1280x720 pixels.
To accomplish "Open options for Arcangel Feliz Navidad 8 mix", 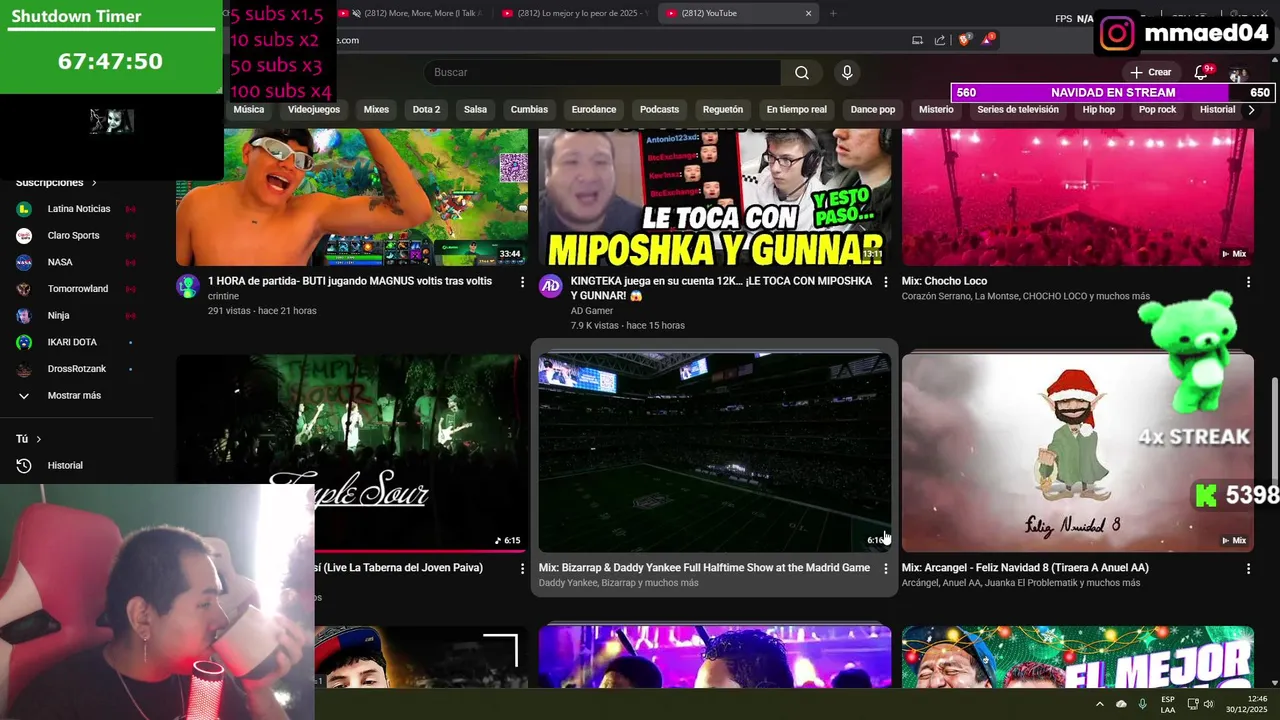I will point(1248,568).
